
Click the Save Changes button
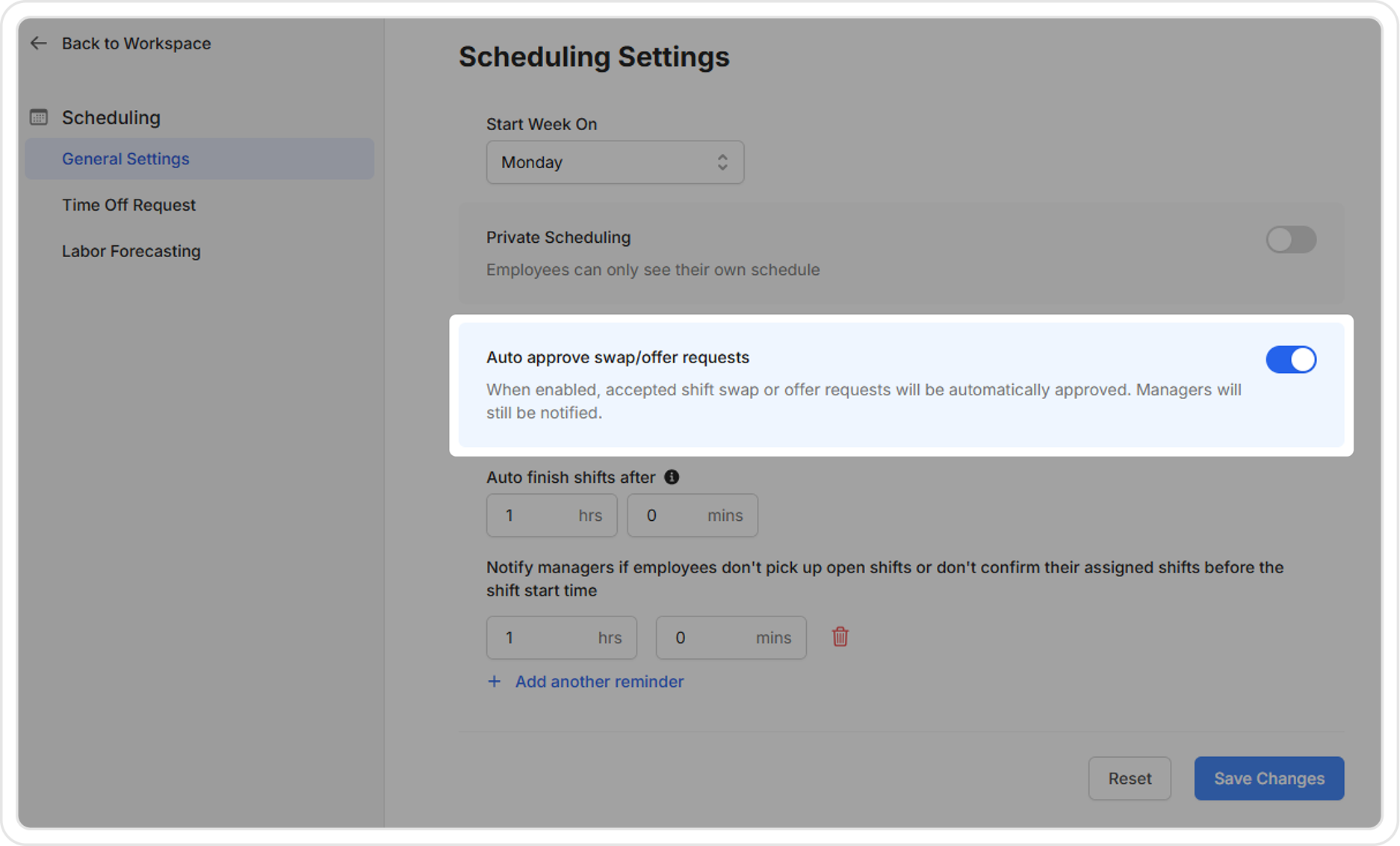coord(1269,778)
